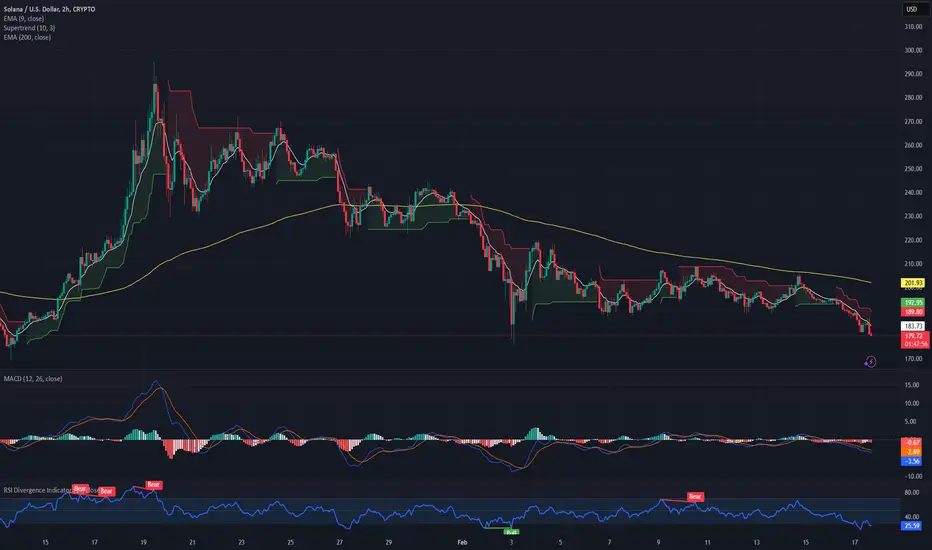Click the Solana / U.S. Dollar symbol title
Viewport: 932px width, 550px height.
coord(49,9)
